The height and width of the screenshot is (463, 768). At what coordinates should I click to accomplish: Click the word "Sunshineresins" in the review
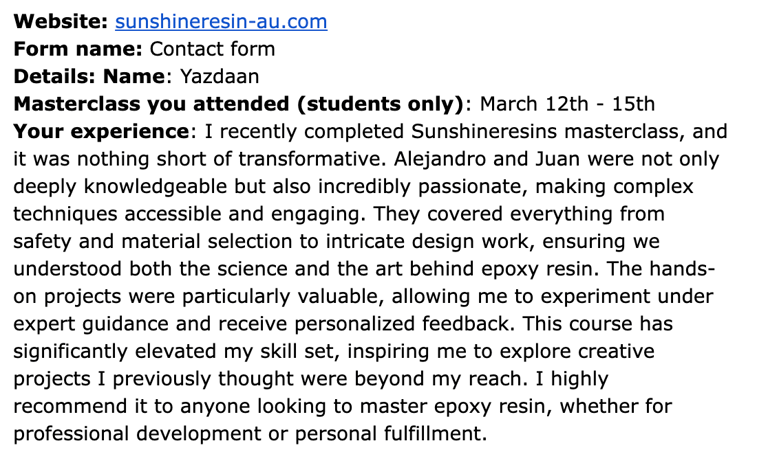tap(484, 131)
